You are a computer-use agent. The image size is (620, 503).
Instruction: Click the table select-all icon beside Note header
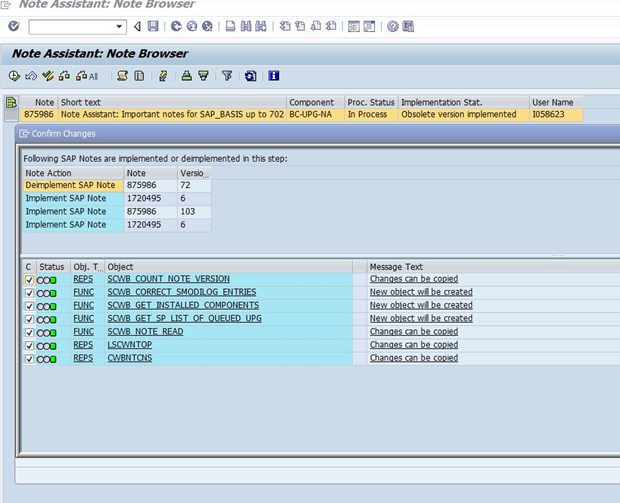(x=11, y=102)
